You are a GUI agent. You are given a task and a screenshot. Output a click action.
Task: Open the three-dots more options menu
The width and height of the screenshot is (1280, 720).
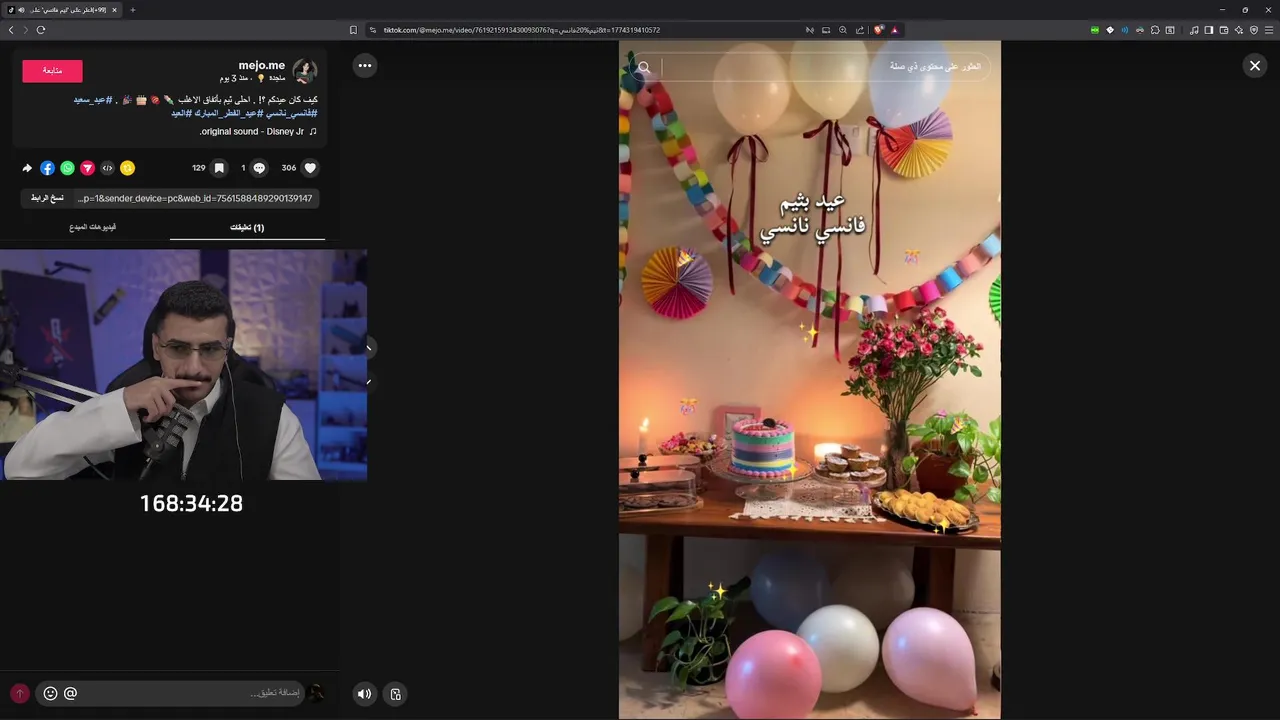[365, 65]
